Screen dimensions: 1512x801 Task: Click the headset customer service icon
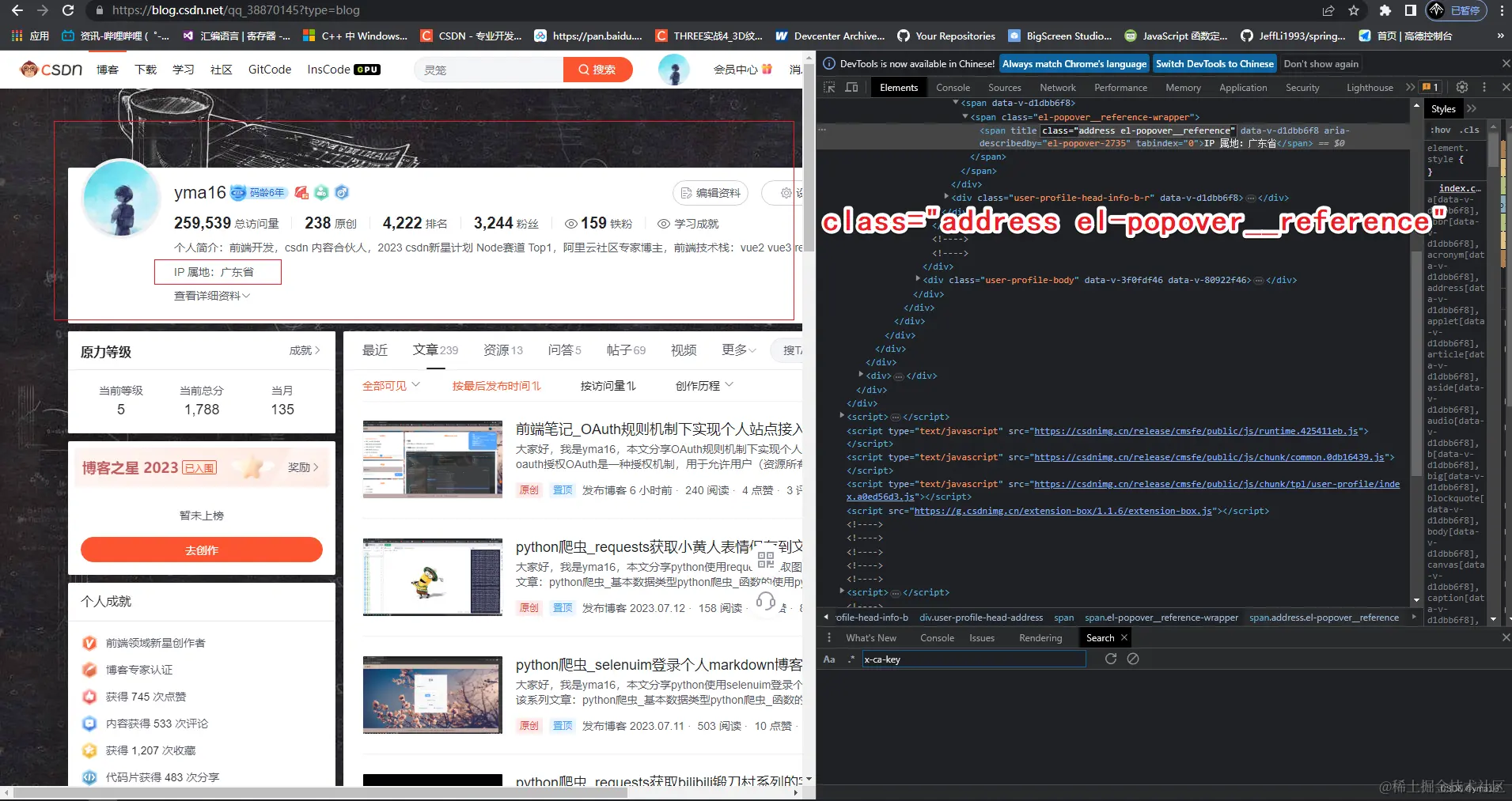(766, 602)
